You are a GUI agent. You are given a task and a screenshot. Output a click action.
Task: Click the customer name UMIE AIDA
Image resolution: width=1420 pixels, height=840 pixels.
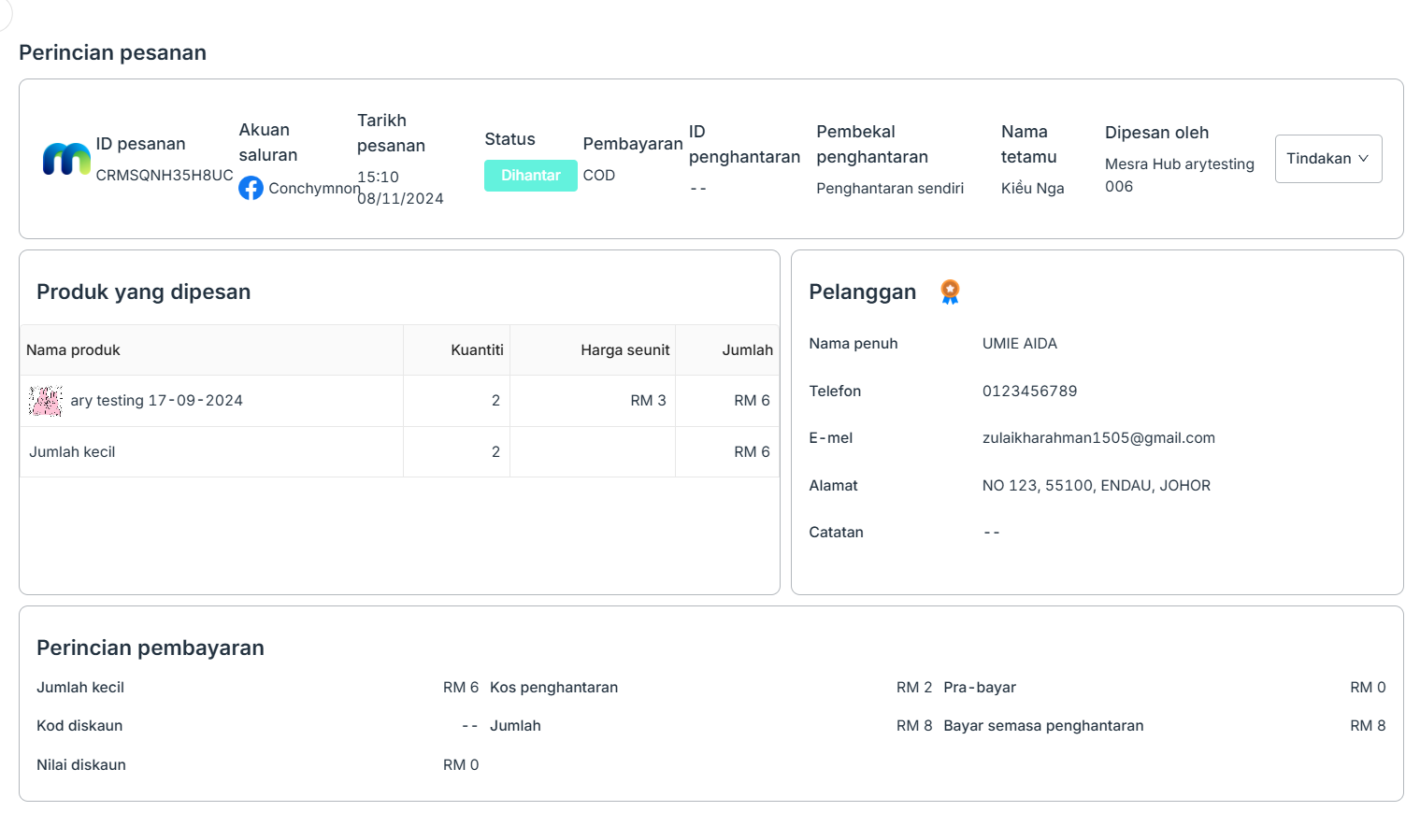point(1019,344)
